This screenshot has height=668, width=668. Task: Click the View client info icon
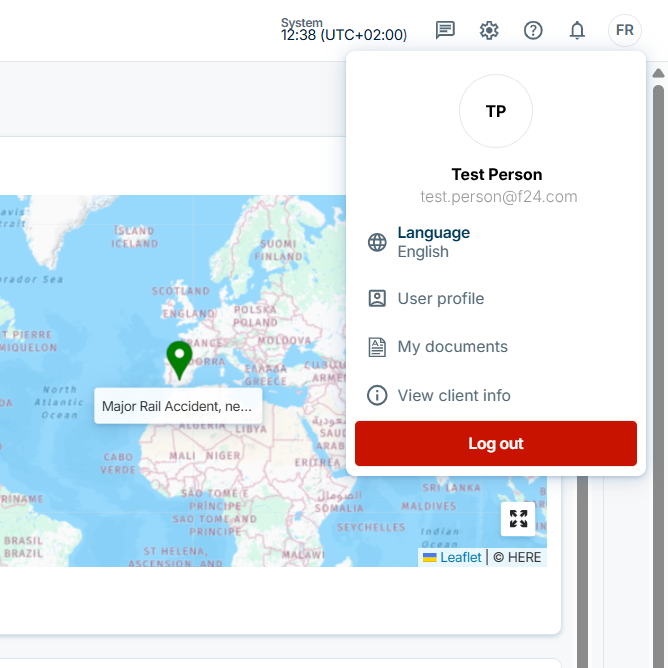pyautogui.click(x=377, y=395)
